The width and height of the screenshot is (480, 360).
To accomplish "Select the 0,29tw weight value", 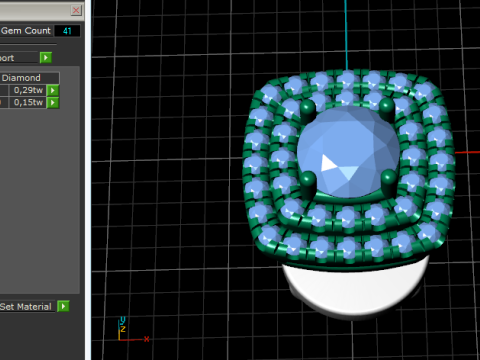I will (x=27, y=90).
